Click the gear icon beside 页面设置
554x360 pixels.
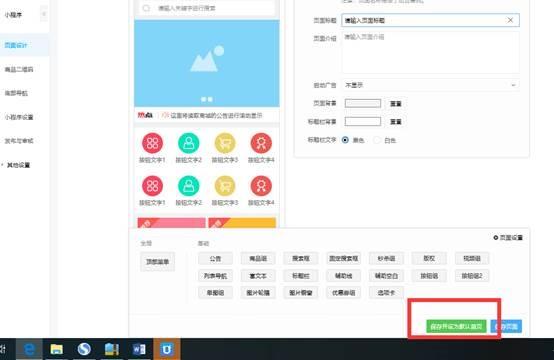(x=496, y=237)
